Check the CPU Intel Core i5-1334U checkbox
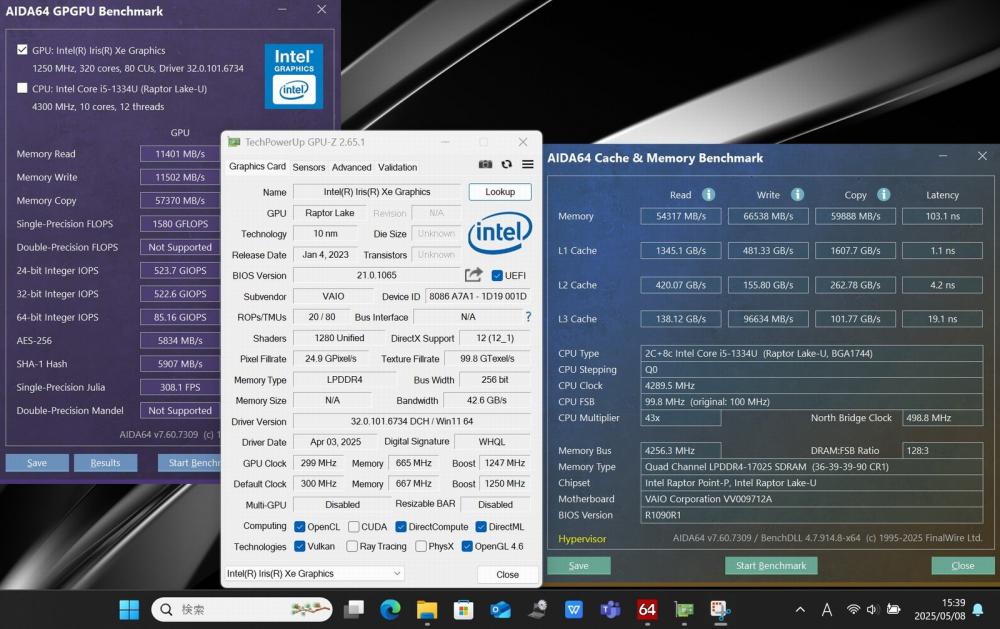Image resolution: width=1000 pixels, height=629 pixels. point(22,87)
